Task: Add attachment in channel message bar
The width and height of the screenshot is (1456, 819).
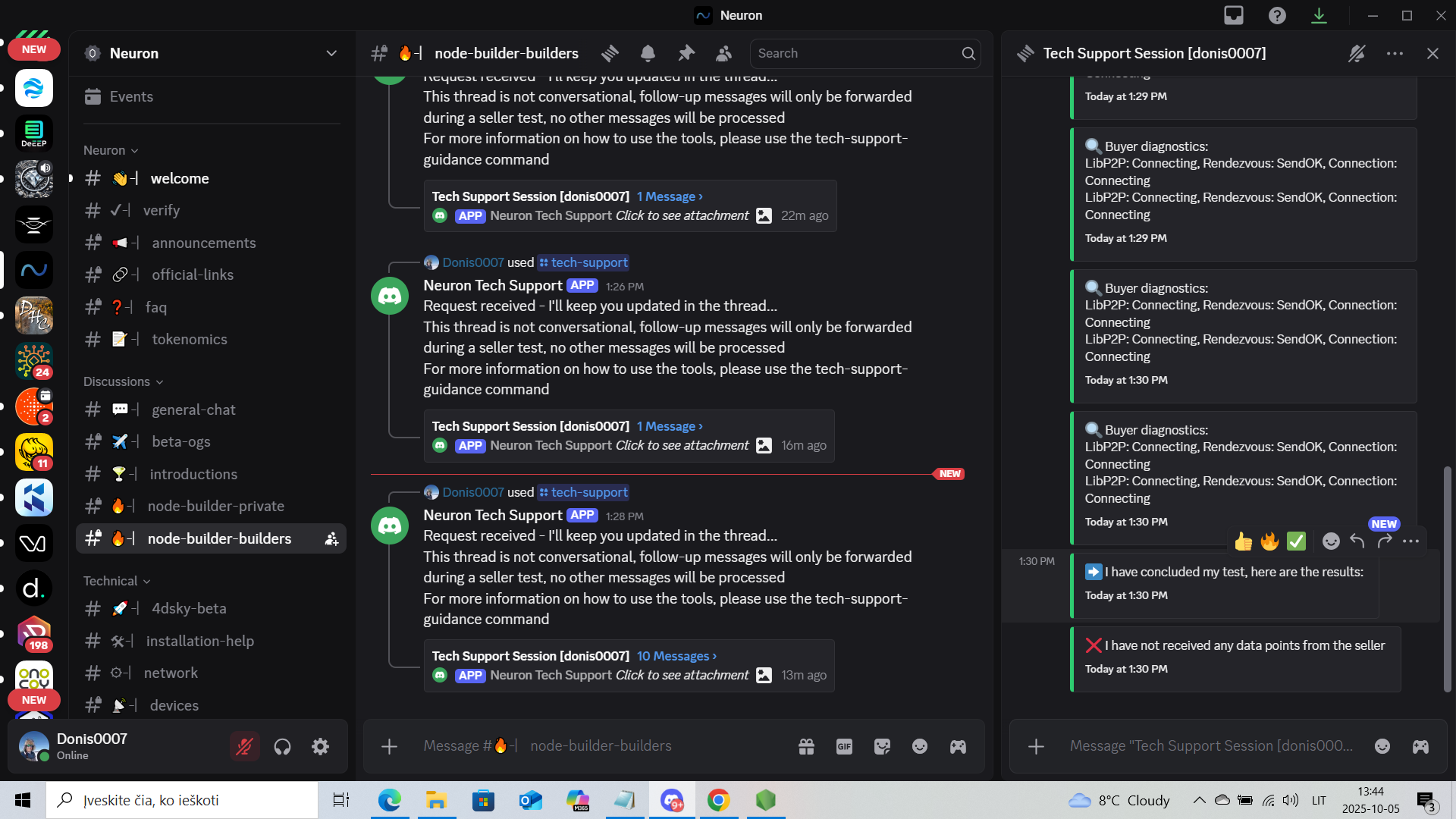Action: coord(389,746)
